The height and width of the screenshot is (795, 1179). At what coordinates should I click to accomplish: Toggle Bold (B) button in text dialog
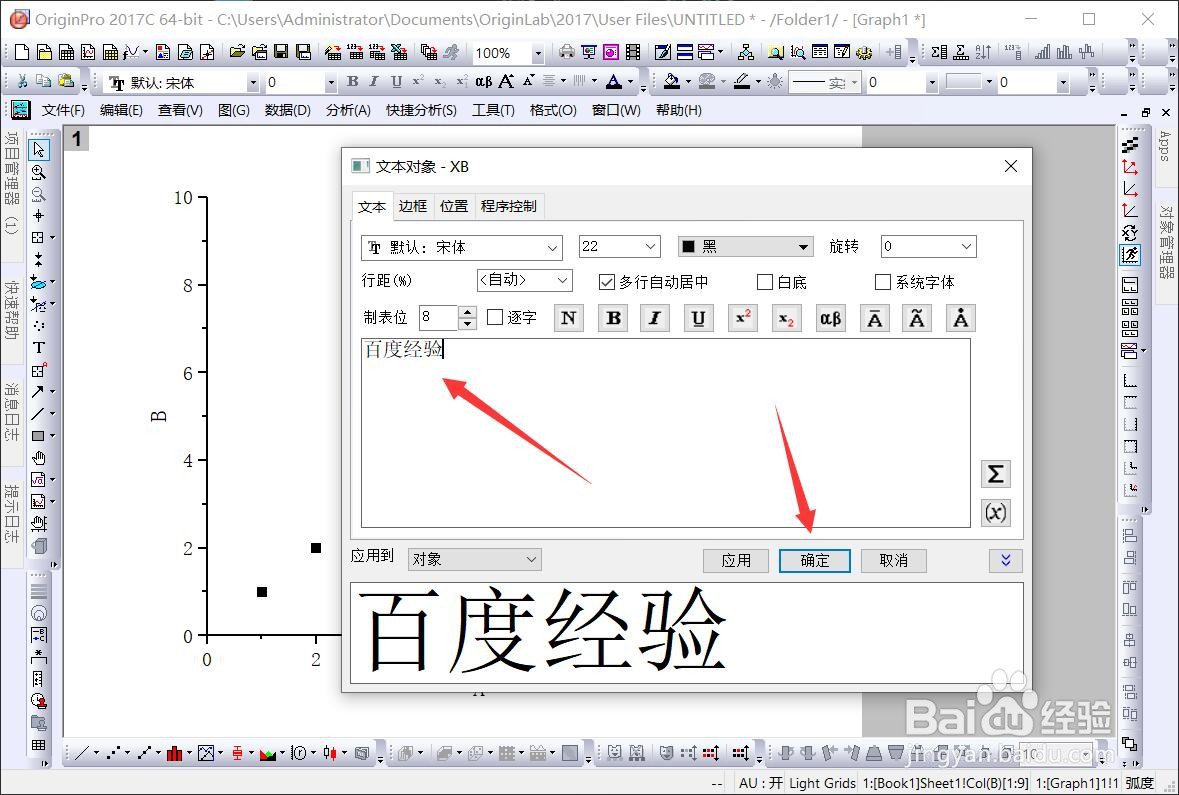[x=613, y=318]
